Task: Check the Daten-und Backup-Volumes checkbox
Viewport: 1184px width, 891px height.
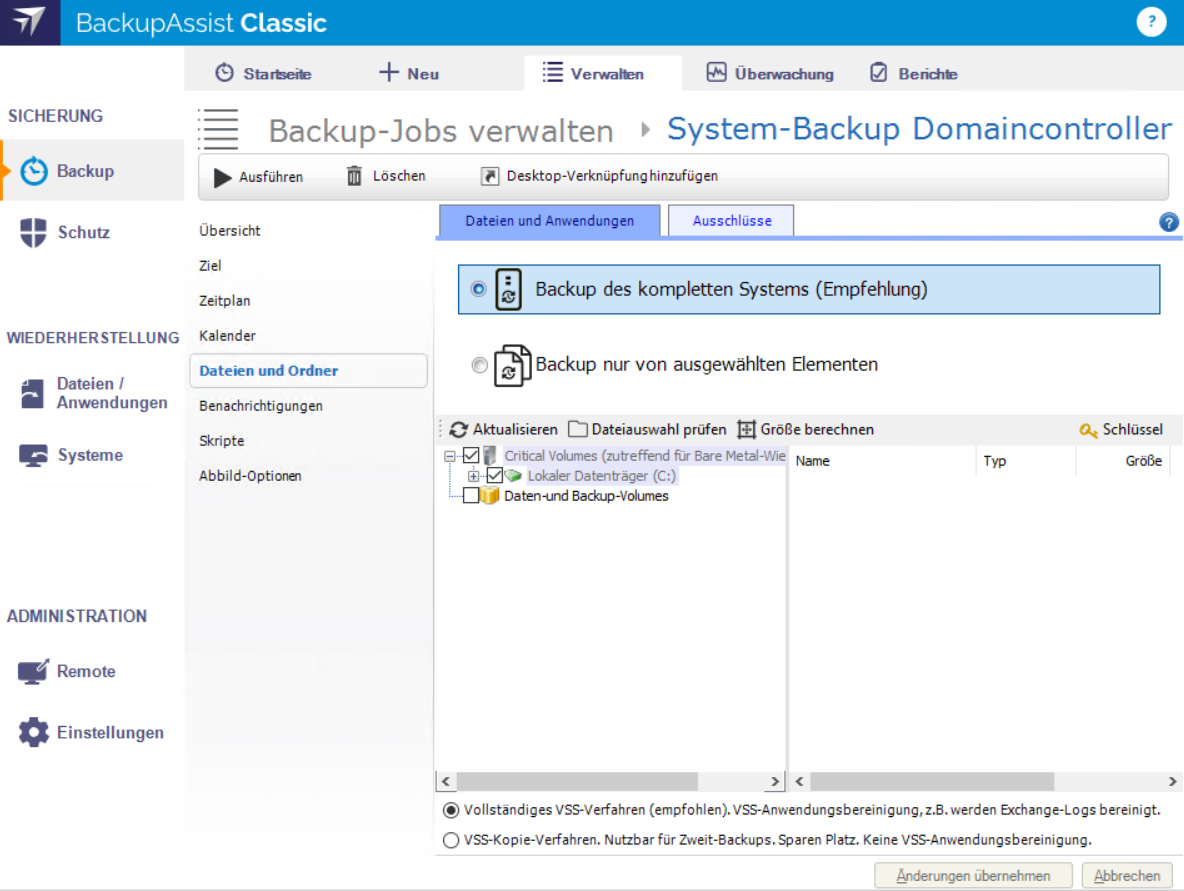Action: click(x=471, y=496)
